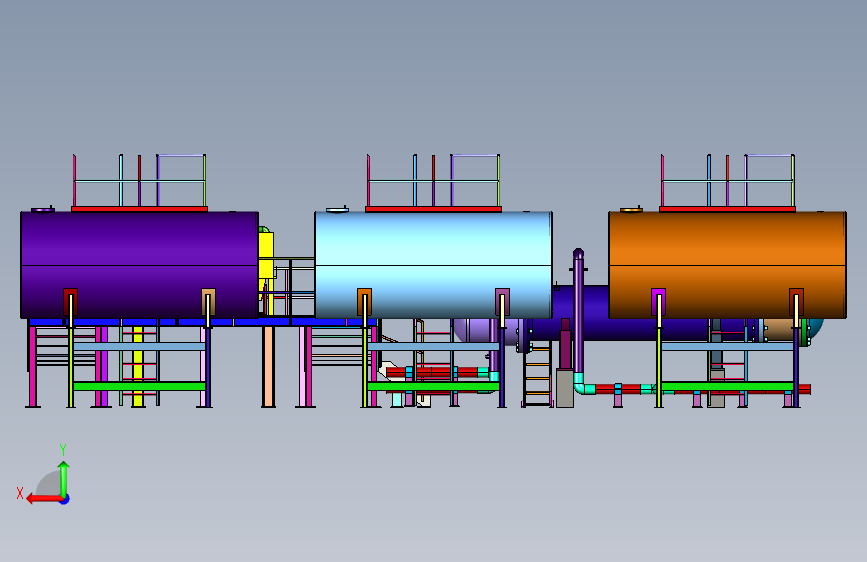Pick the red platform atop the light blue tank
The image size is (867, 562).
click(434, 209)
